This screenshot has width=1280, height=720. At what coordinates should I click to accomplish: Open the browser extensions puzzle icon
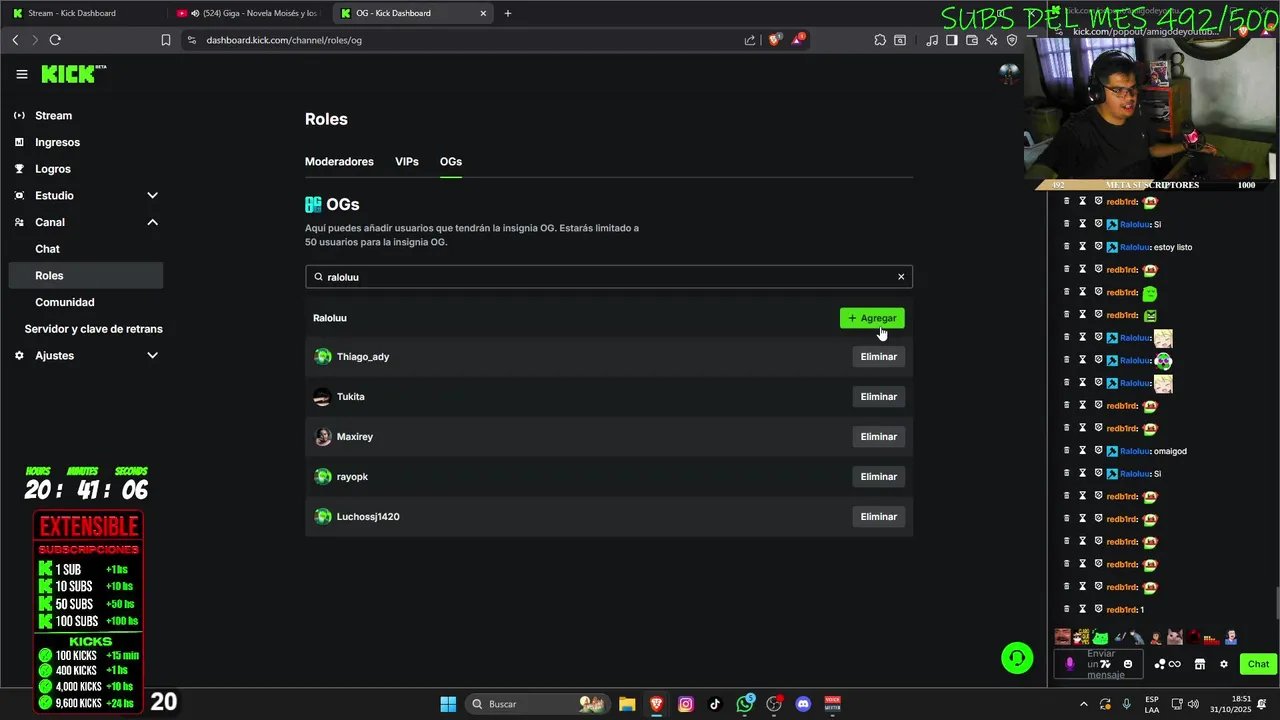880,40
